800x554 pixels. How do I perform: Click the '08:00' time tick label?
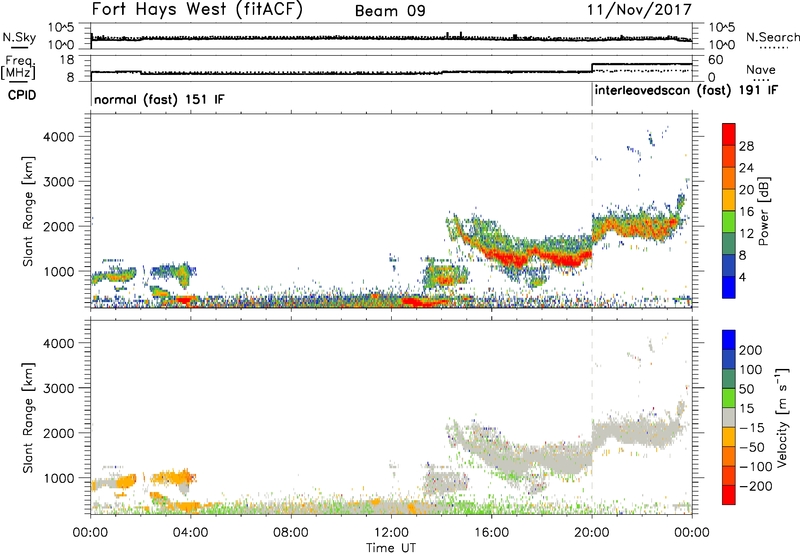[x=291, y=533]
